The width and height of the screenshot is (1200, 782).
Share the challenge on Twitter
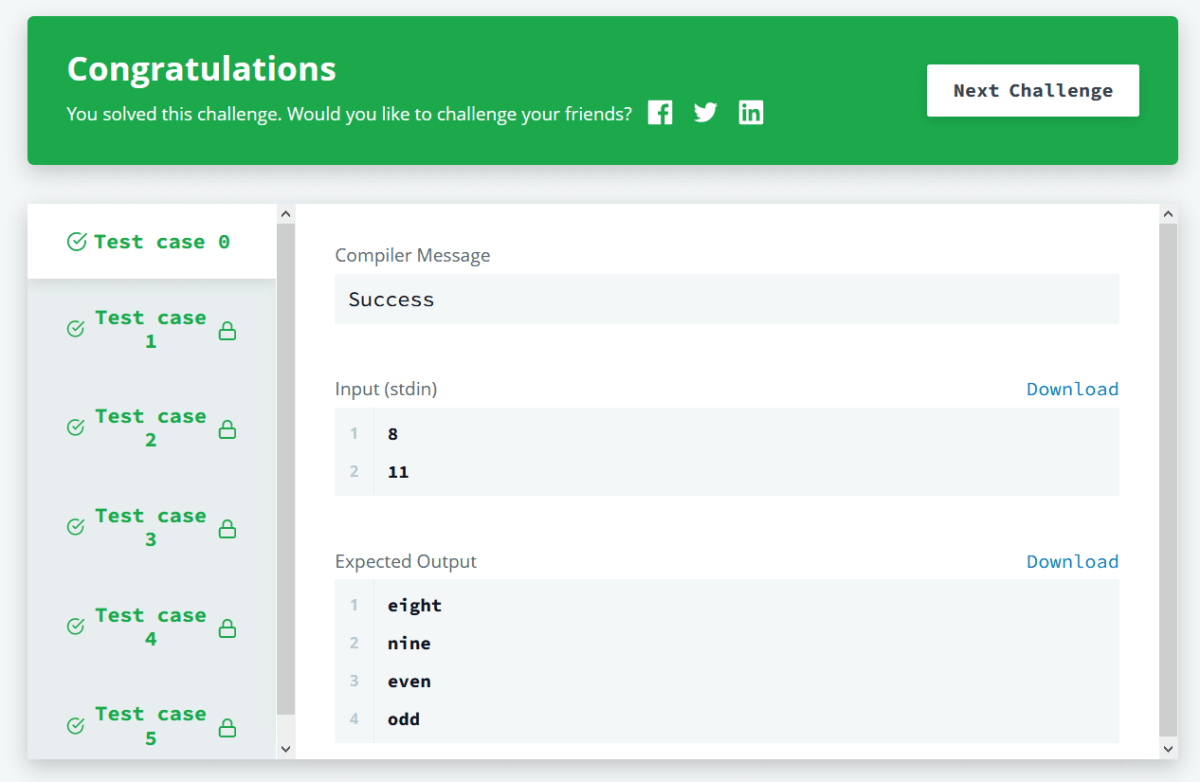tap(705, 112)
